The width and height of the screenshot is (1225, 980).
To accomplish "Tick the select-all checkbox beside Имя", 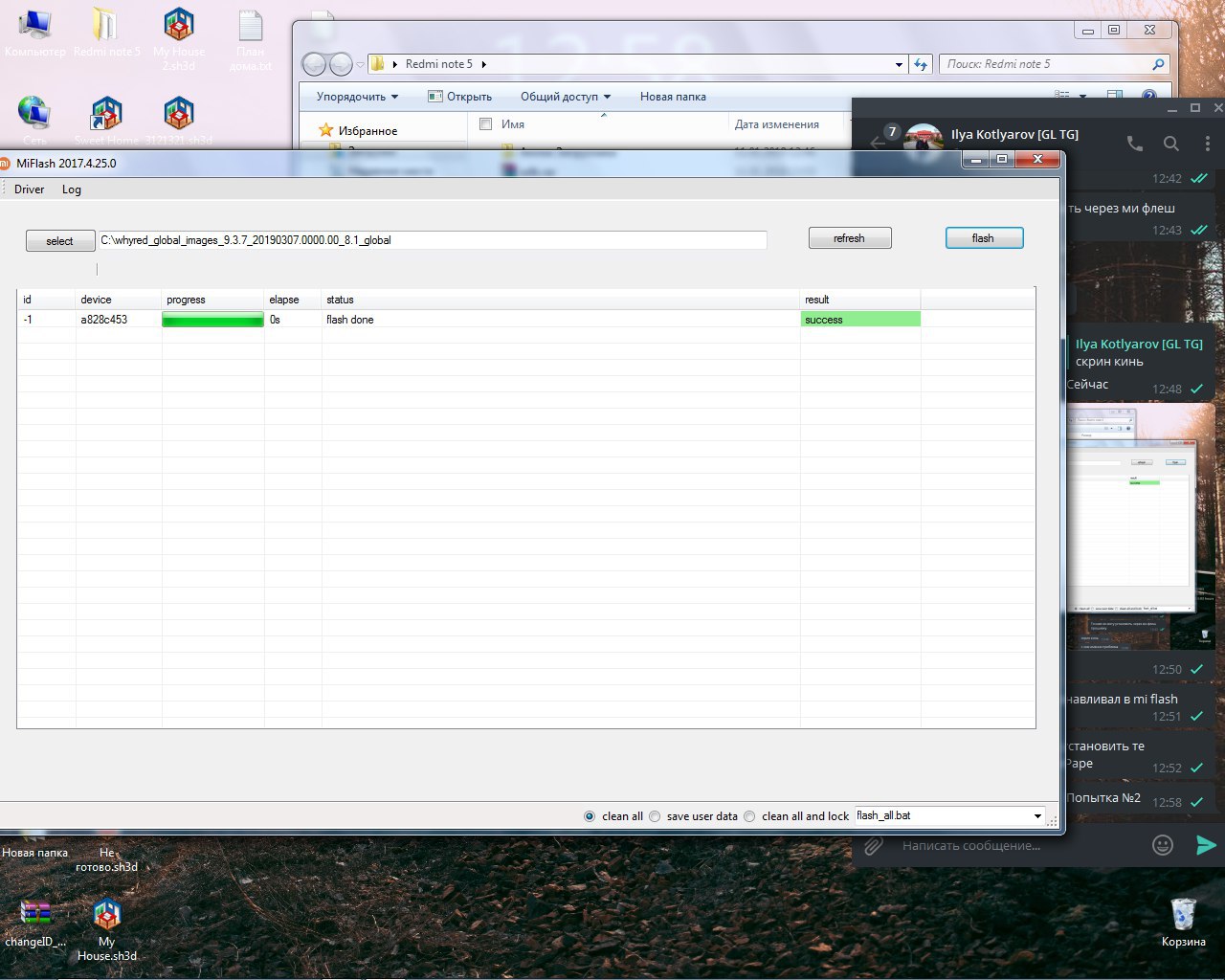I will pyautogui.click(x=485, y=124).
